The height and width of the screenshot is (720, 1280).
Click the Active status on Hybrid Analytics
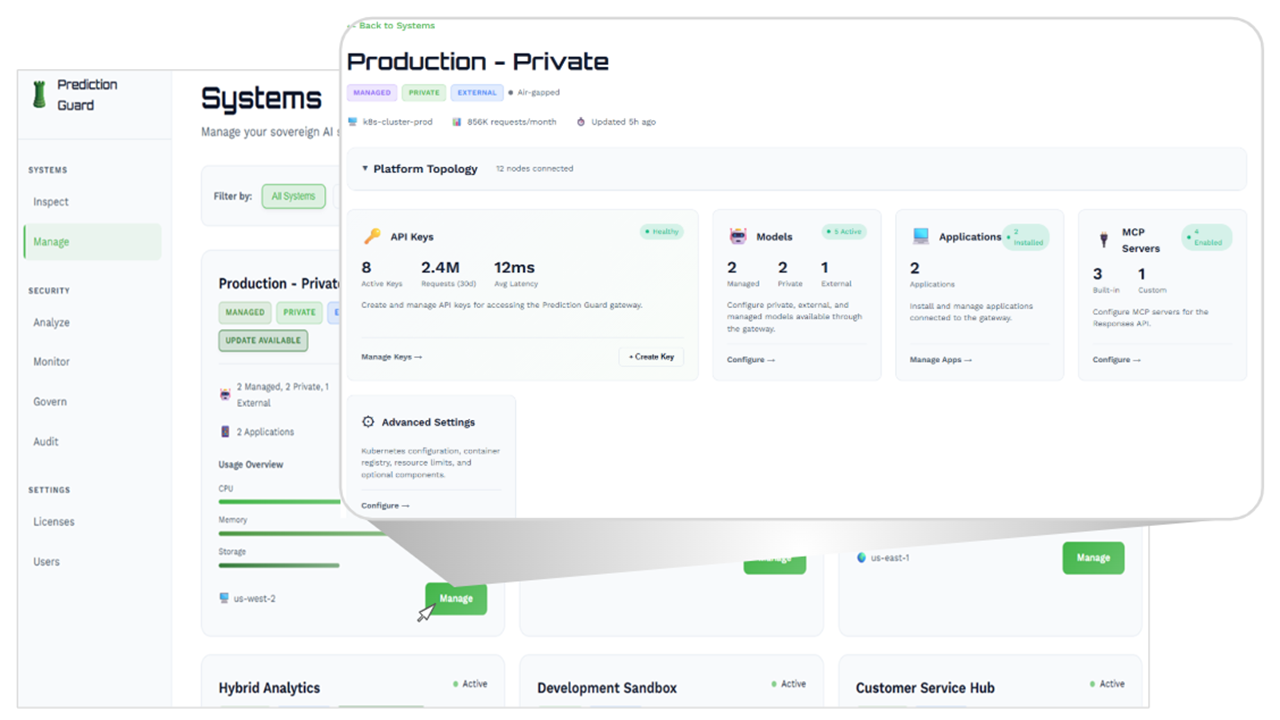470,684
